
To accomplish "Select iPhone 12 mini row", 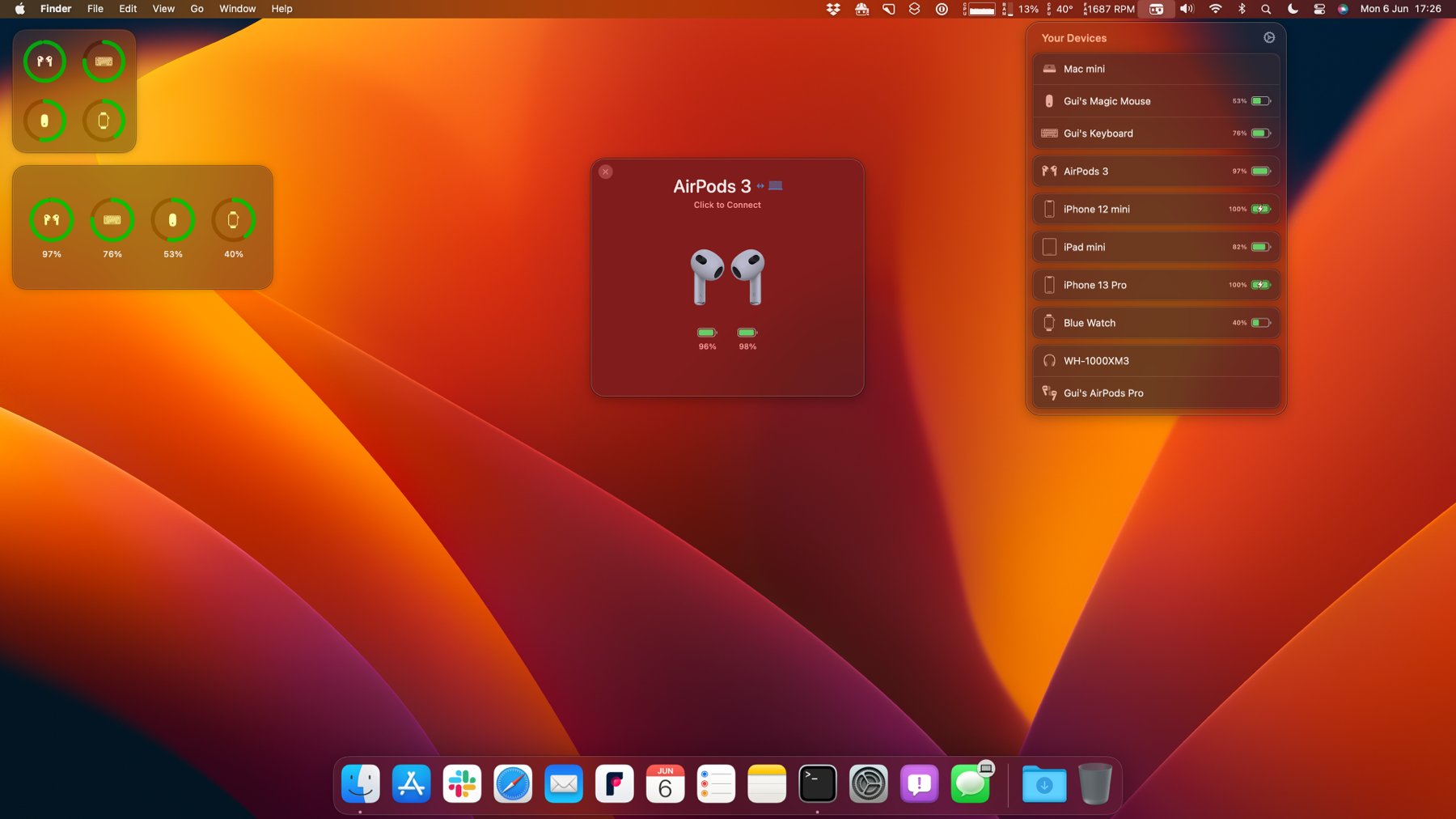I will point(1156,209).
